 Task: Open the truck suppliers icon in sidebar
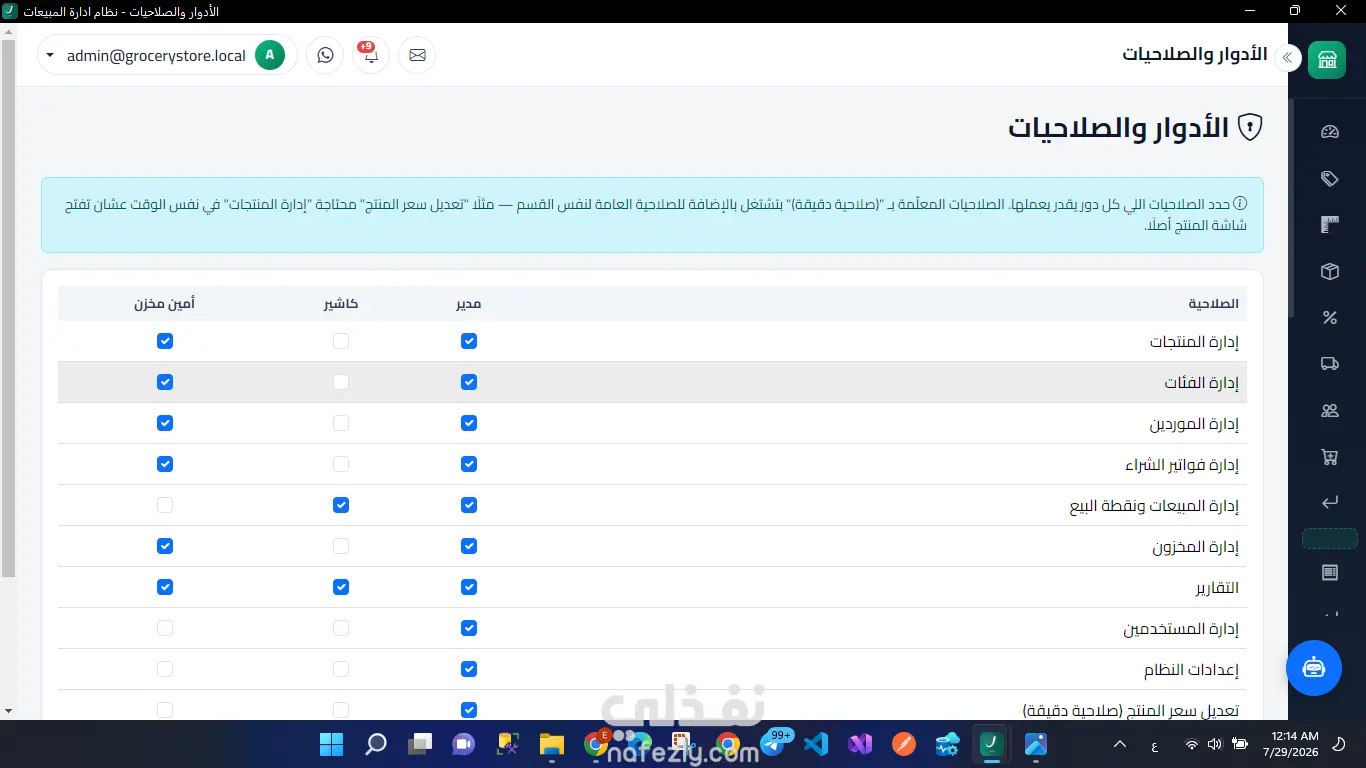click(1329, 364)
